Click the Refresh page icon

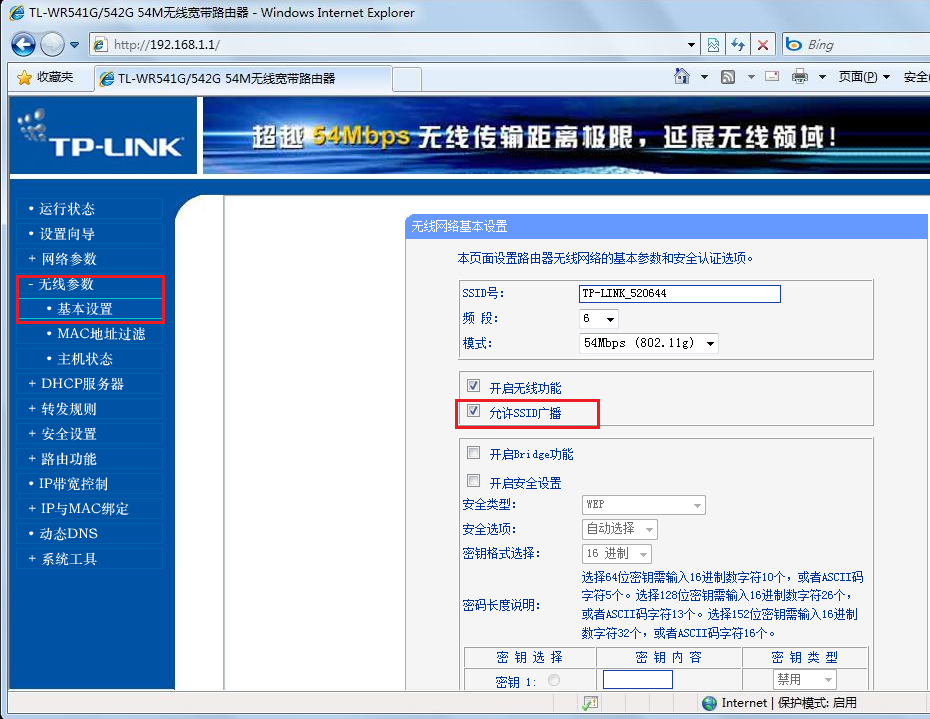pos(738,45)
